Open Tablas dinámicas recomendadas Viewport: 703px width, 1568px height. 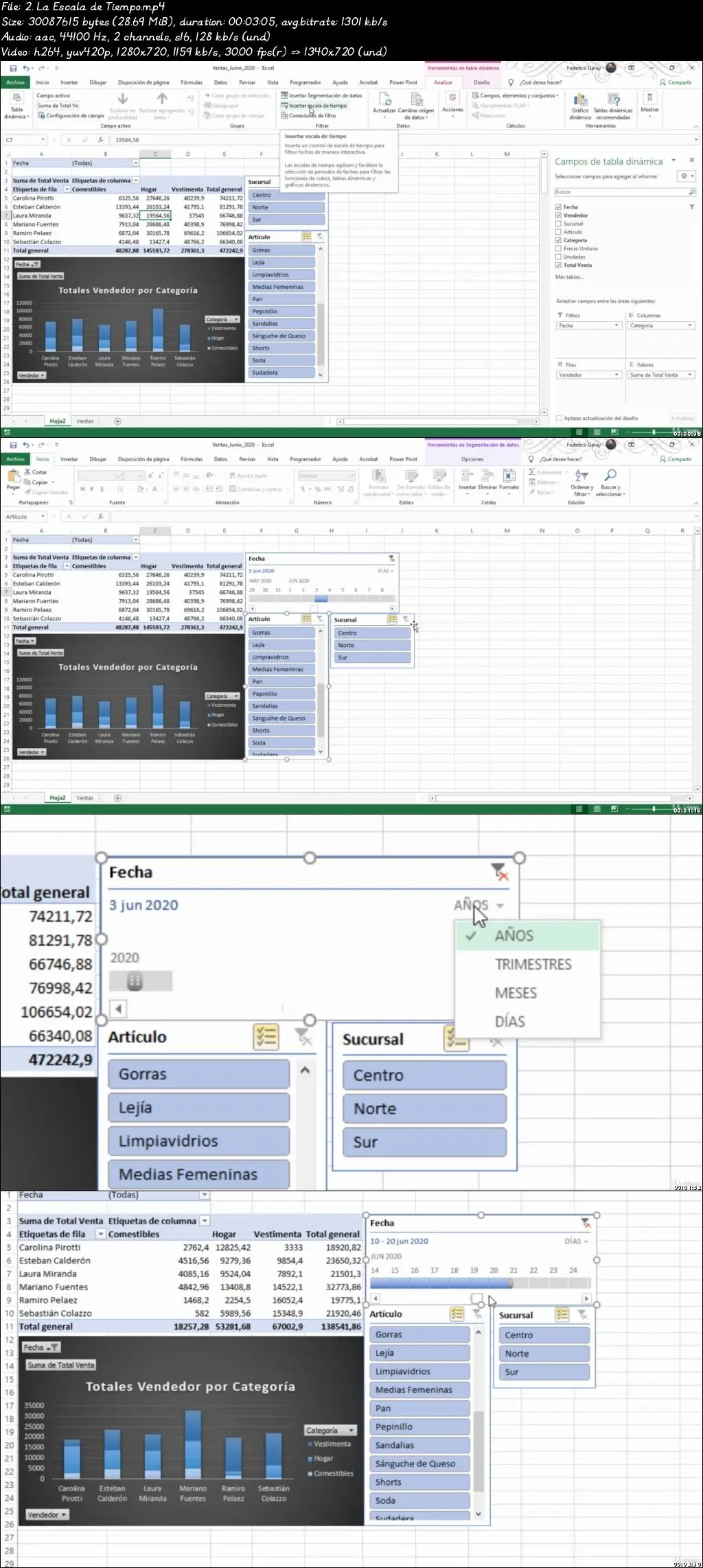click(613, 105)
